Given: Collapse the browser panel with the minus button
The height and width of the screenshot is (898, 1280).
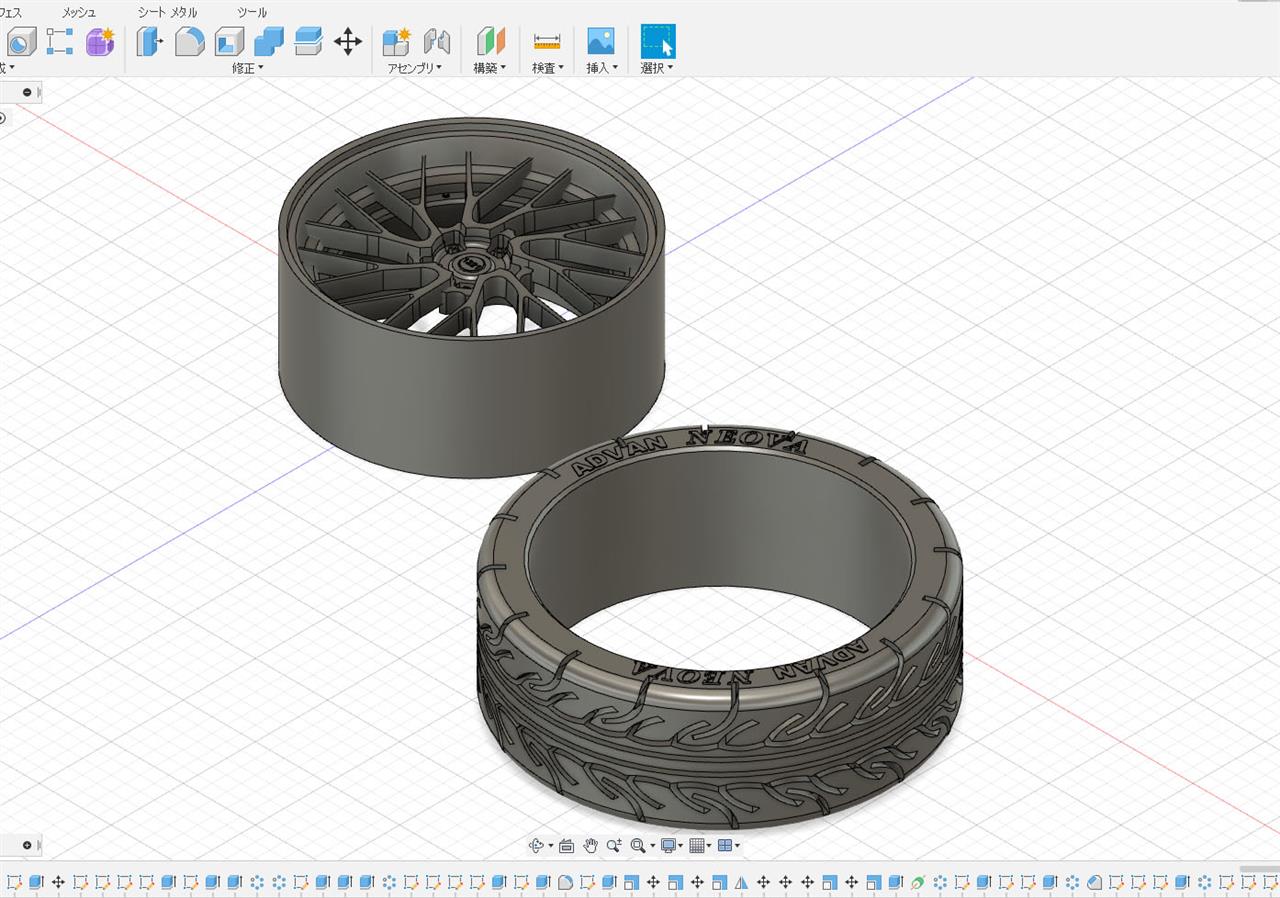Looking at the screenshot, I should click(x=27, y=92).
